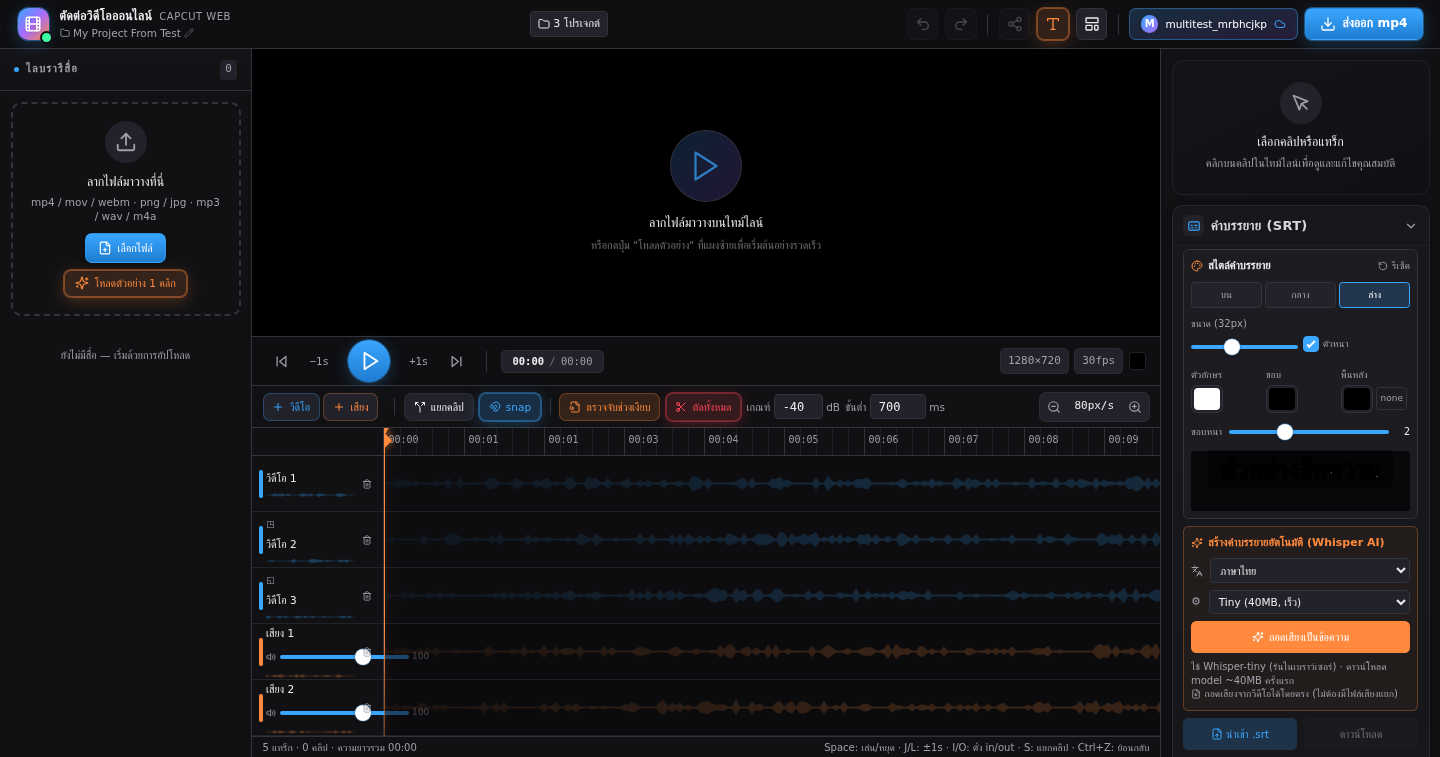Jump to the end of the timeline

pyautogui.click(x=456, y=361)
